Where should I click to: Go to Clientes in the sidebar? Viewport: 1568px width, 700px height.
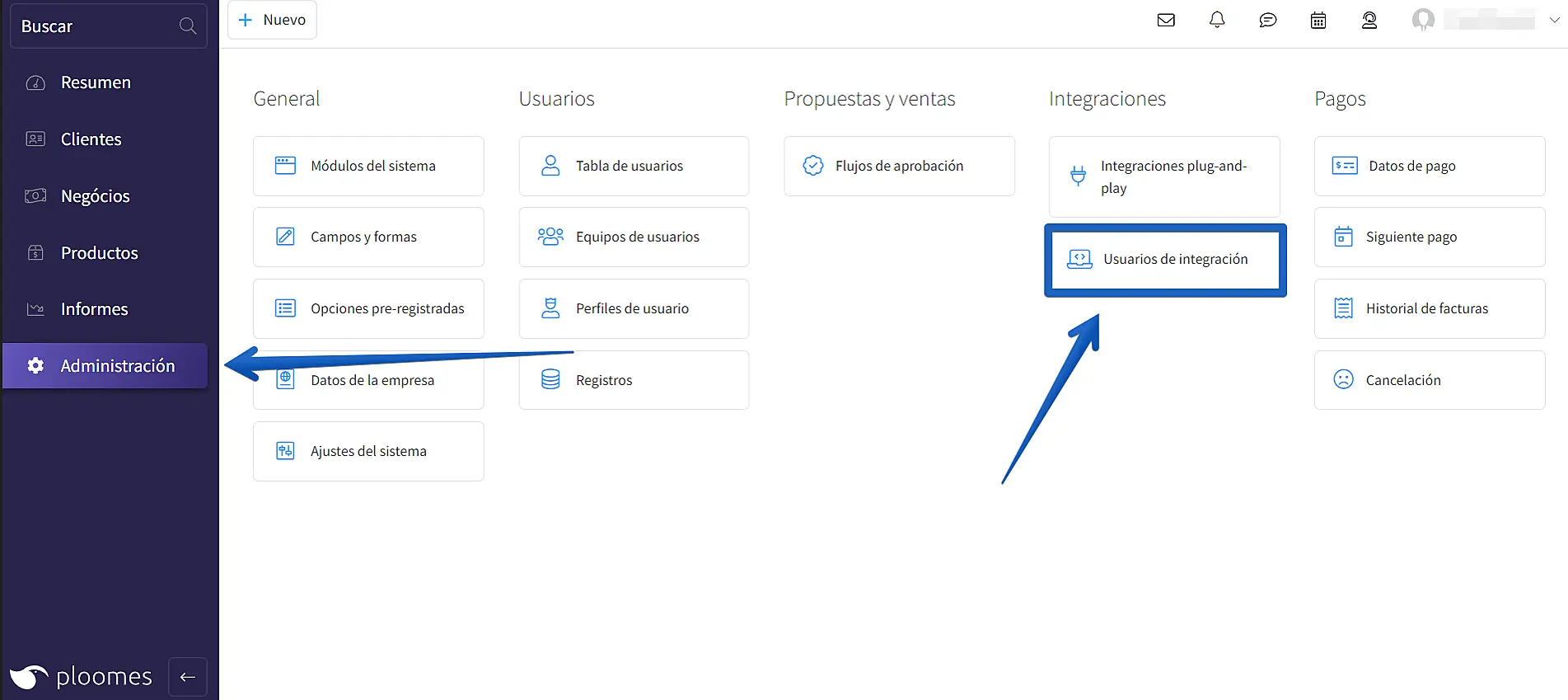91,139
